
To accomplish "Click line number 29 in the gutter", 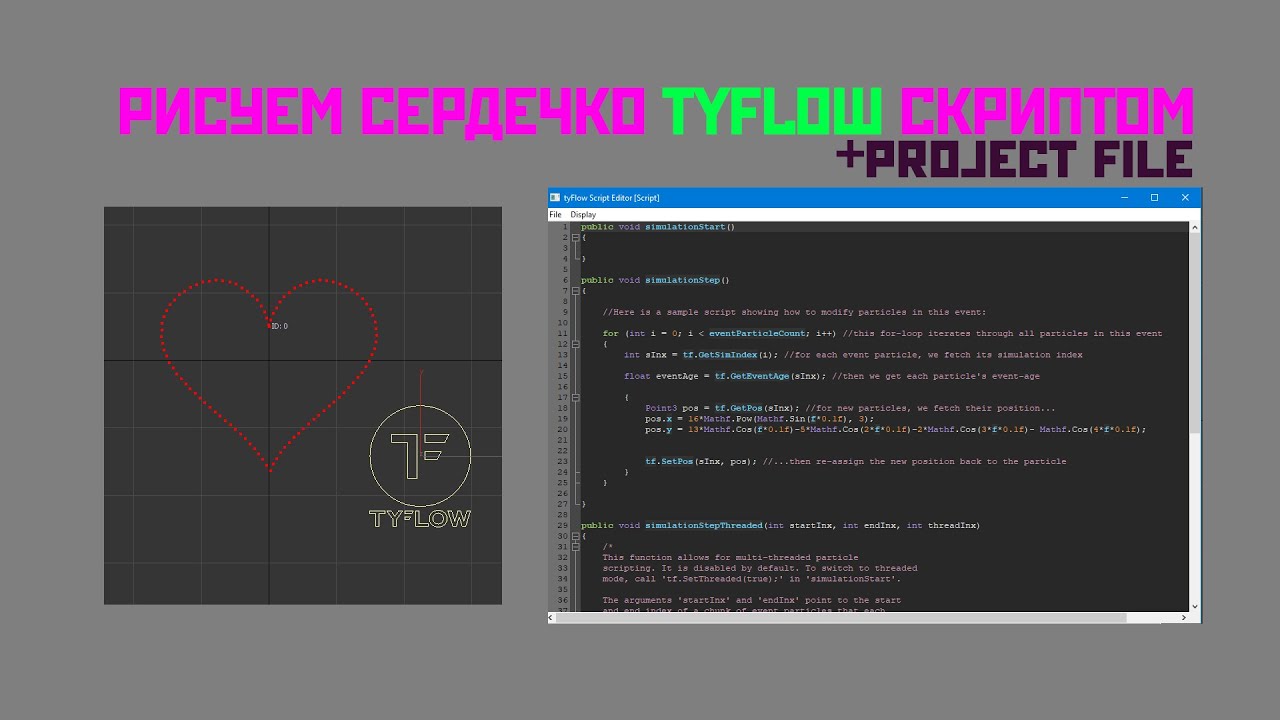I will [x=563, y=525].
